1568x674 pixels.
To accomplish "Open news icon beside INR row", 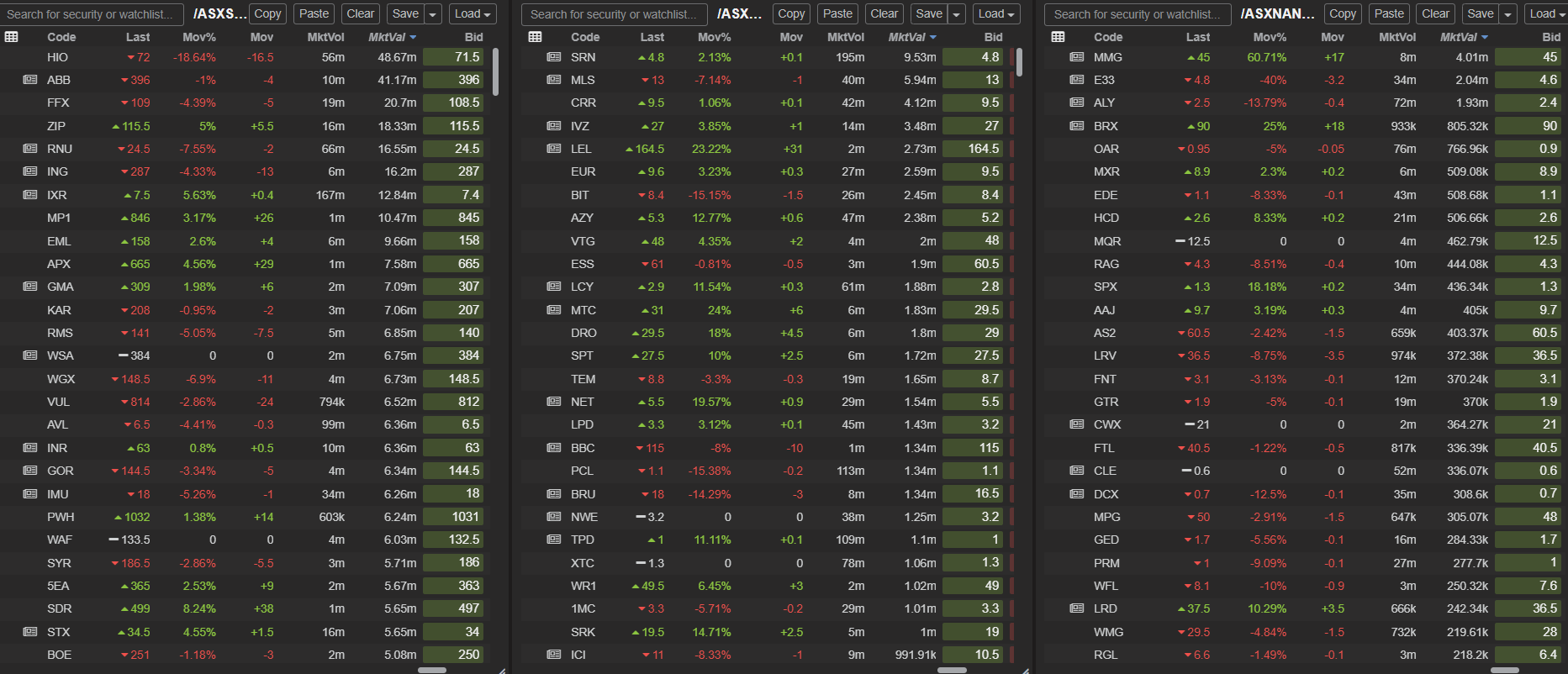I will [x=30, y=448].
